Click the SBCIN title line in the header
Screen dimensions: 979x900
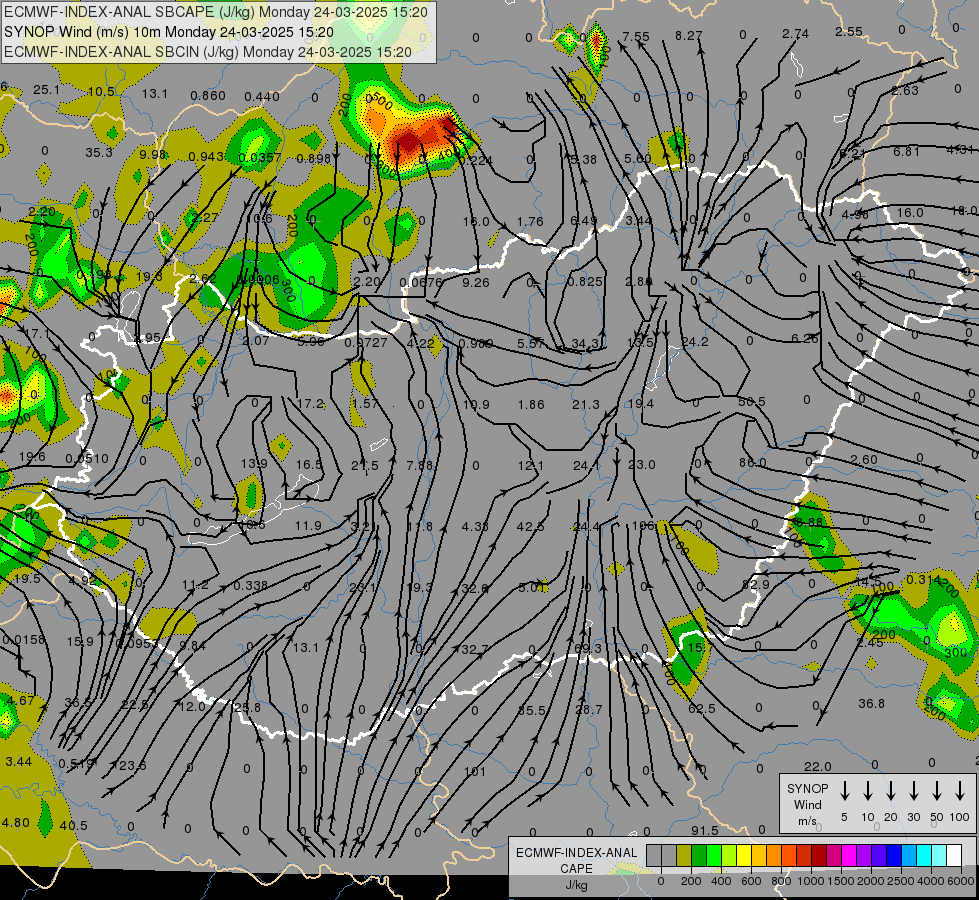(x=208, y=52)
